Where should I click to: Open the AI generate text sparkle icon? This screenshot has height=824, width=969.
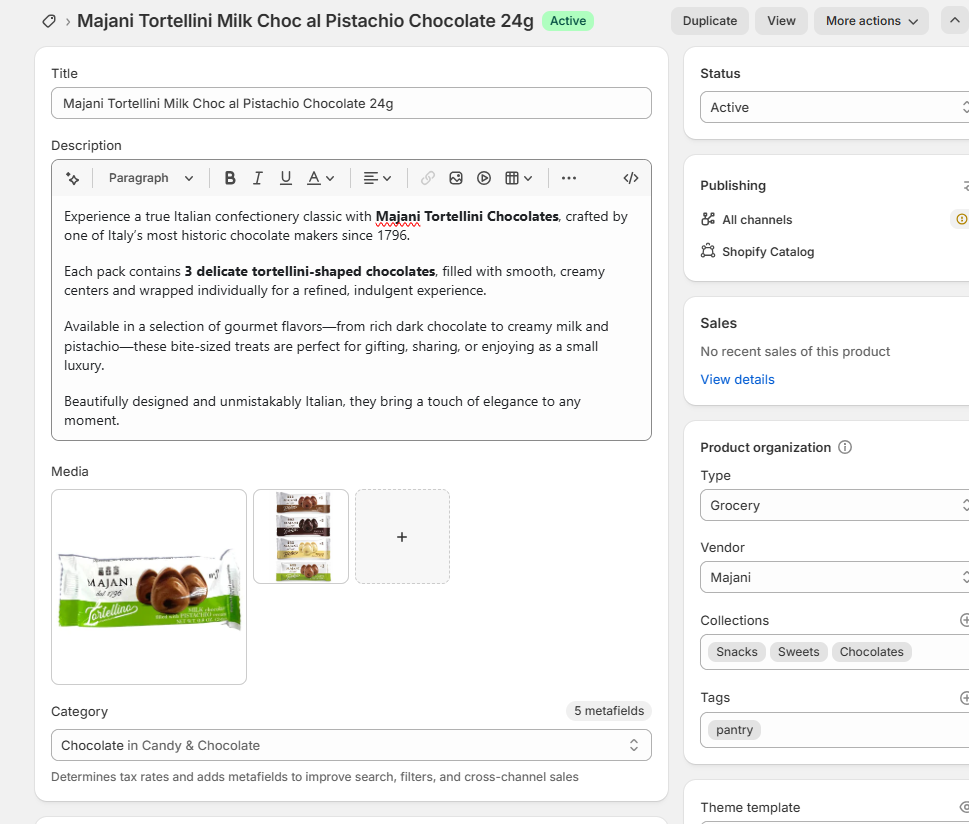pos(72,179)
